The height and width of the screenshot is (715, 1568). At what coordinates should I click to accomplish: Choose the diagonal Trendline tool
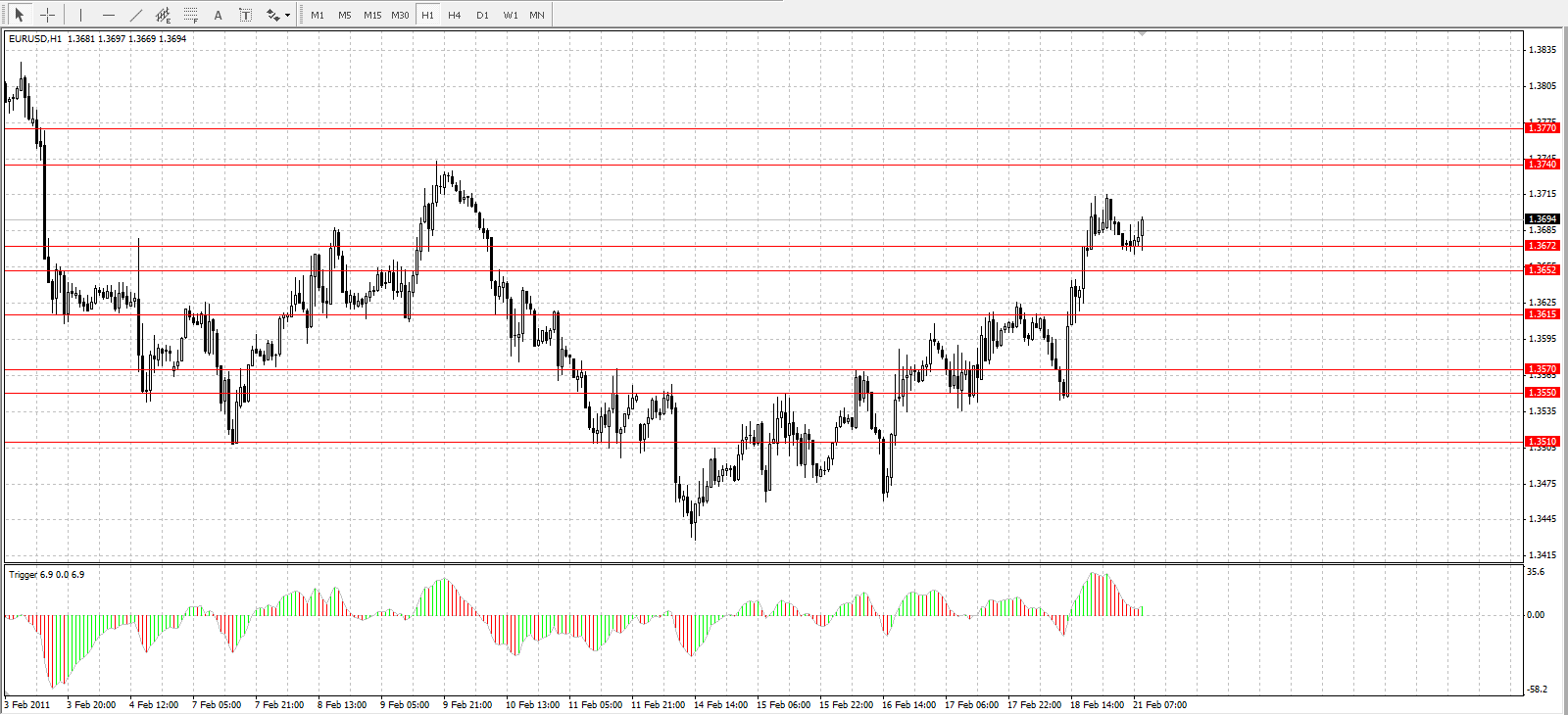click(135, 15)
